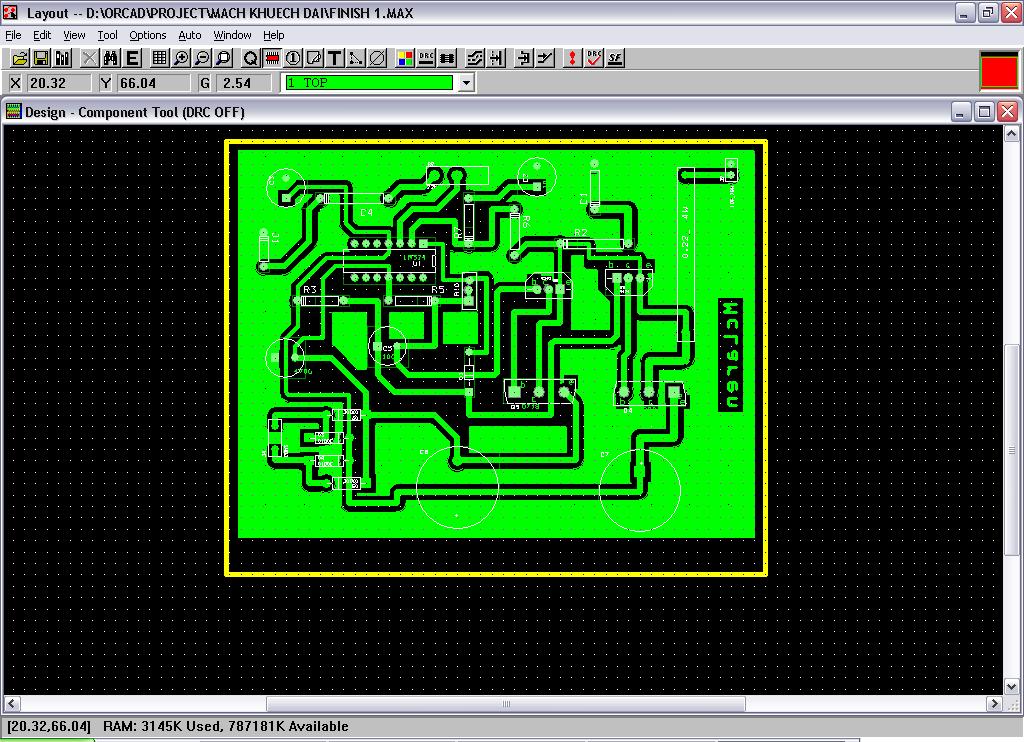Viewport: 1024px width, 742px height.
Task: Open Find with the binoculars icon
Action: coord(110,59)
